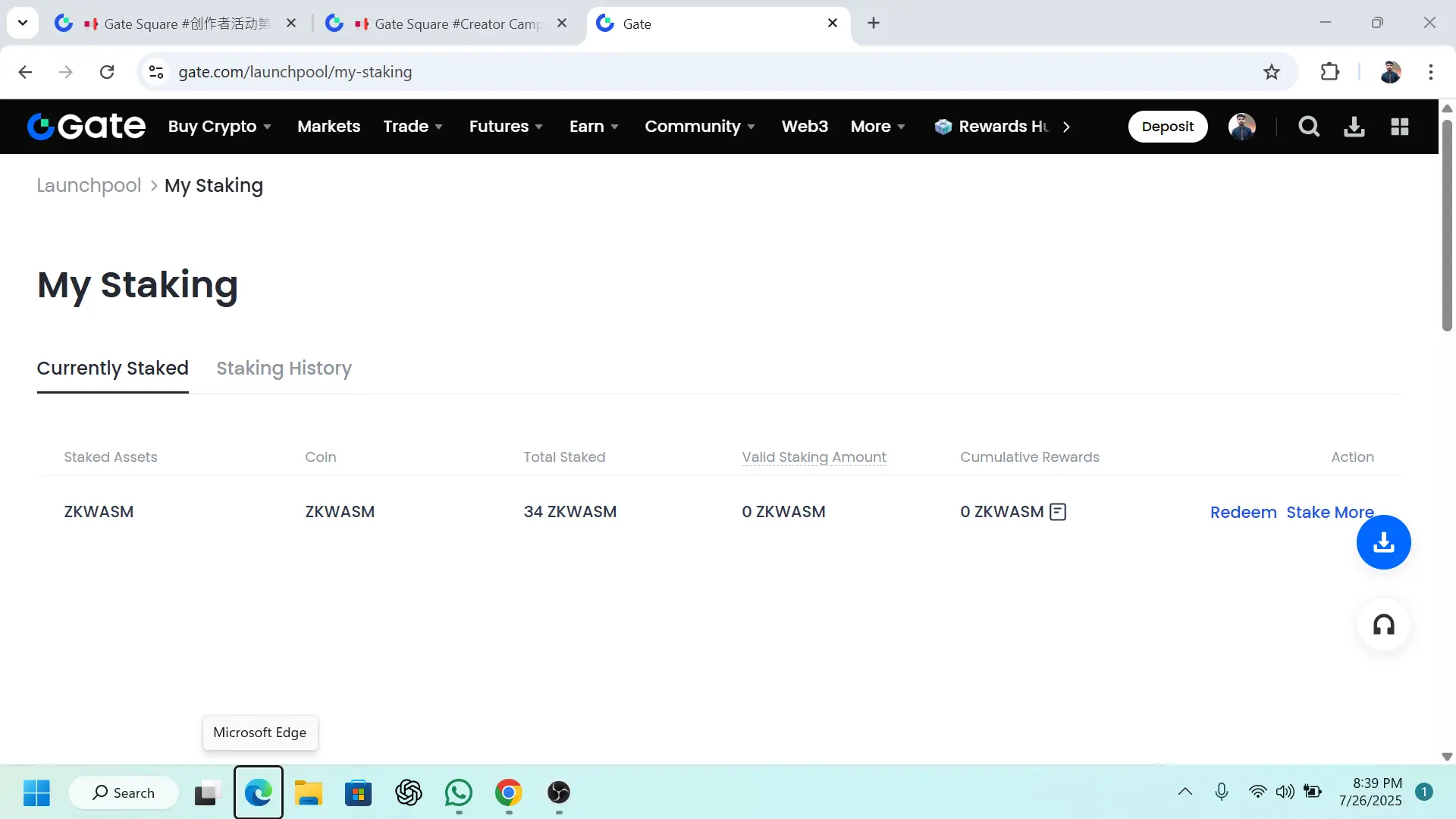The image size is (1456, 819).
Task: Click Stake More for ZKWASM
Action: point(1330,513)
